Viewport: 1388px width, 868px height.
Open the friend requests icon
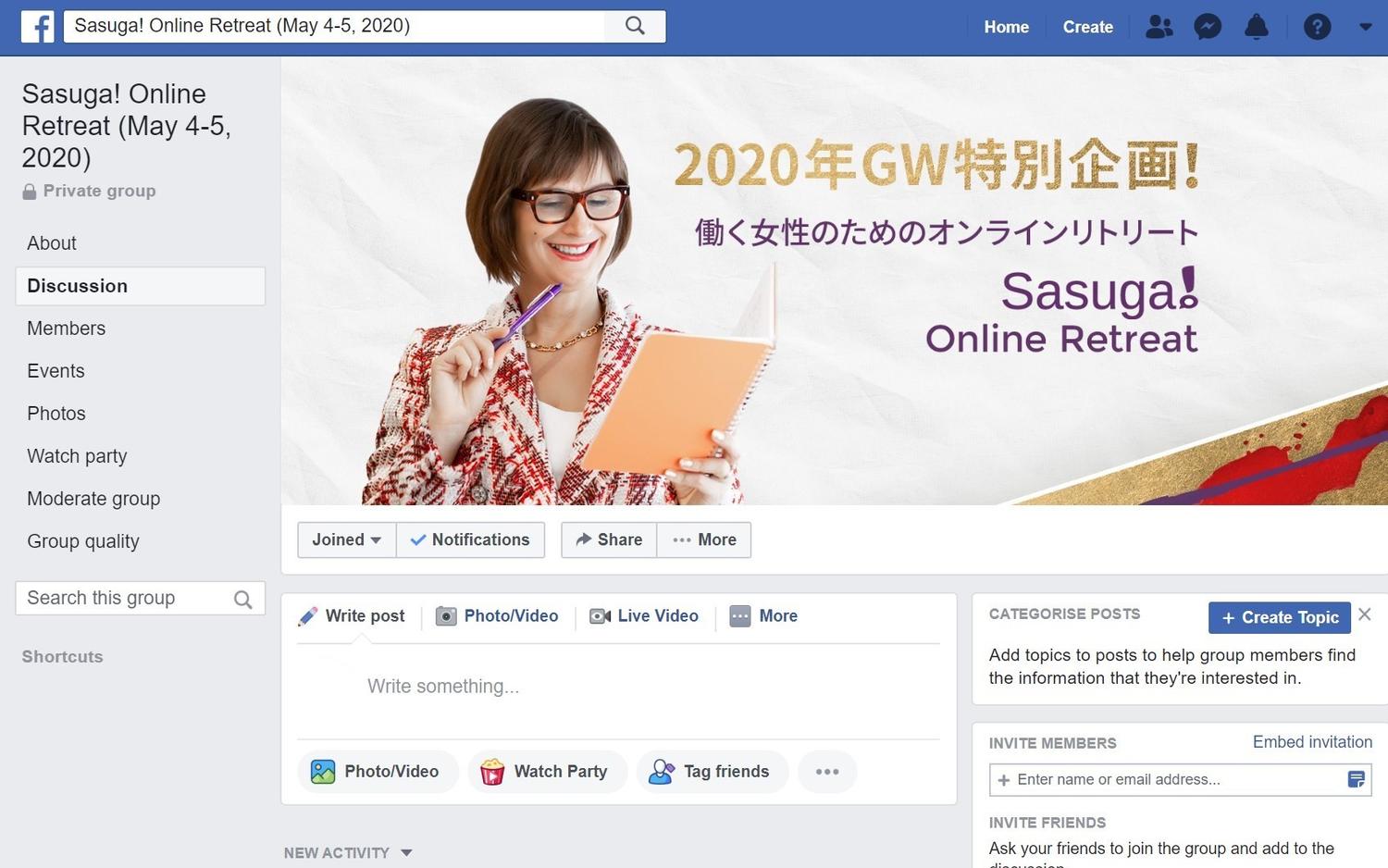(x=1159, y=27)
